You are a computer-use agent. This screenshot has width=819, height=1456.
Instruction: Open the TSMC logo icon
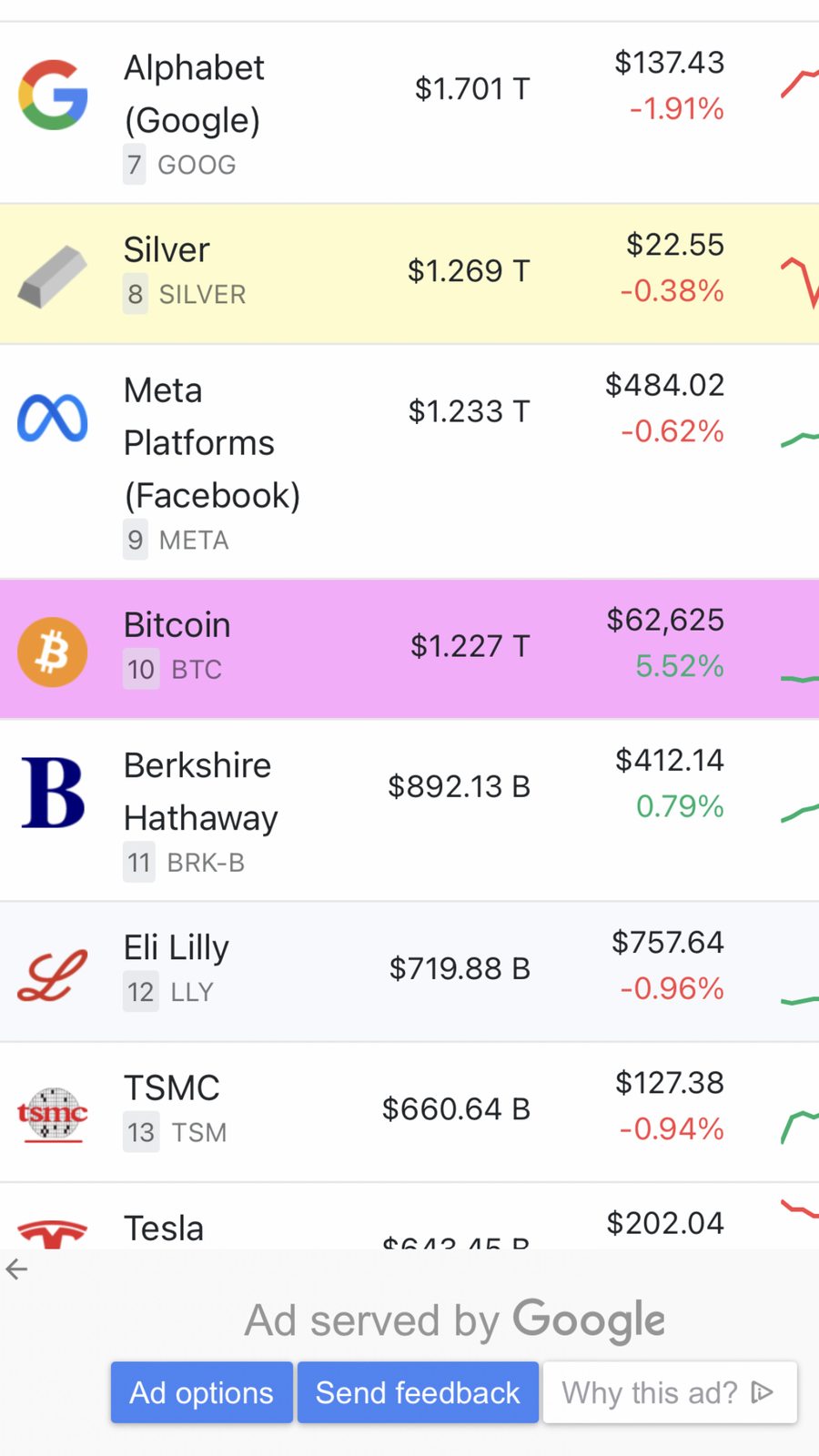point(53,1114)
